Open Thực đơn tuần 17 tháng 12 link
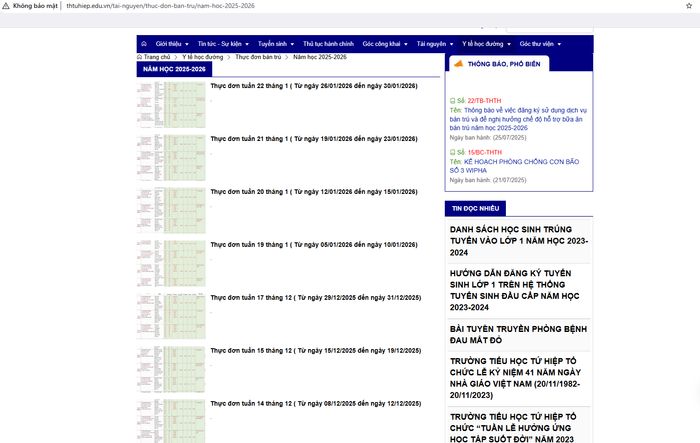This screenshot has height=443, width=700. tap(316, 297)
